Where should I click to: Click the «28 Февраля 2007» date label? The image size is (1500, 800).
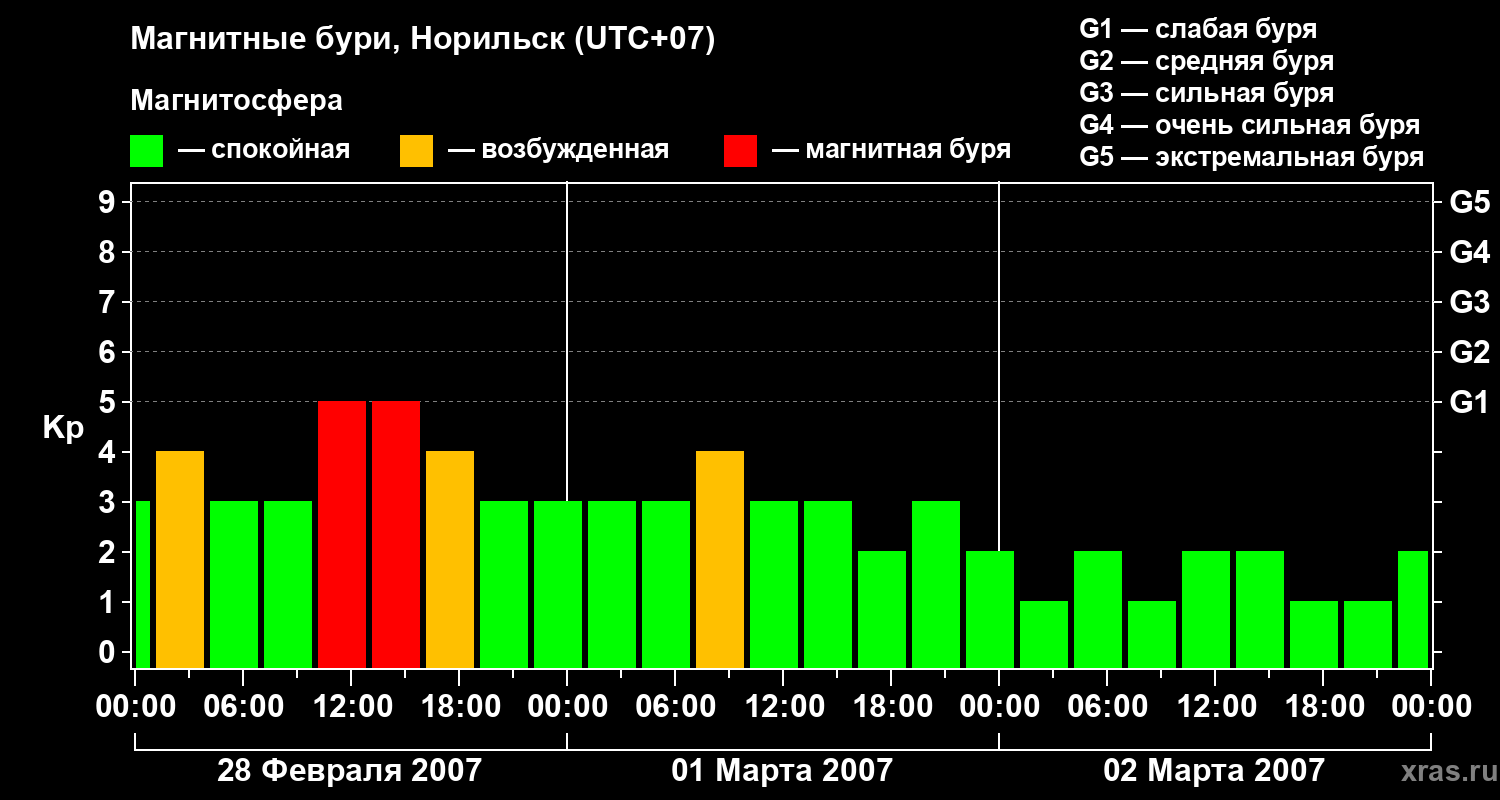click(349, 771)
